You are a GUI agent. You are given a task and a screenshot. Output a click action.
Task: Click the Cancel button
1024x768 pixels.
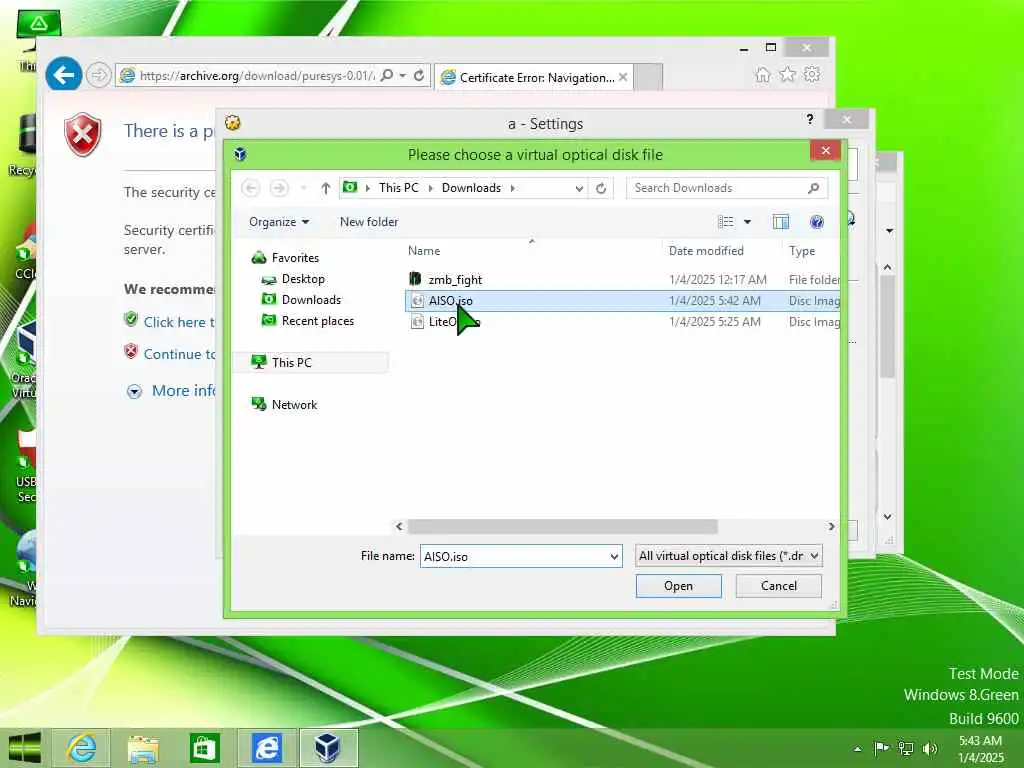[x=778, y=586]
